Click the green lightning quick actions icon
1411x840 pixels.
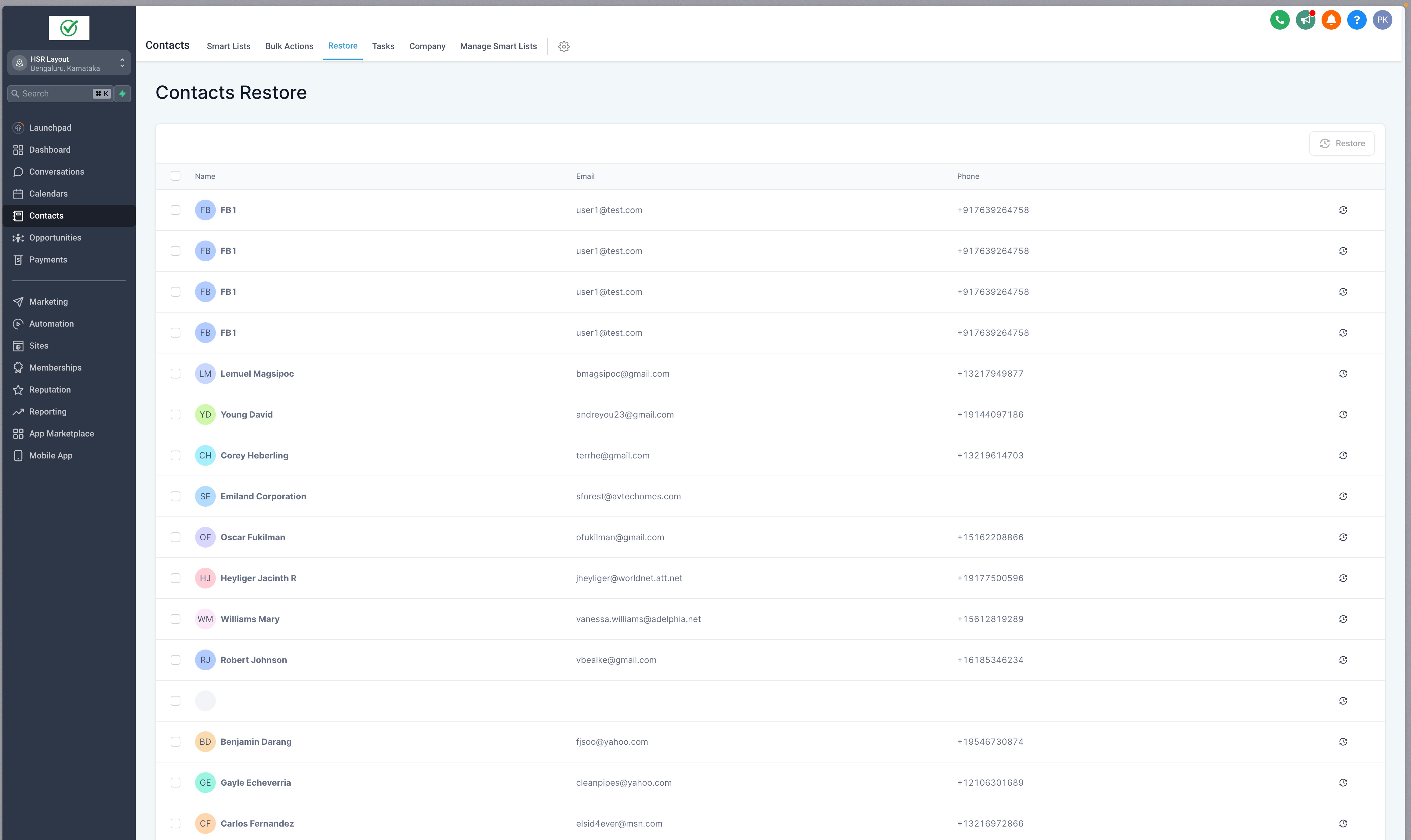click(x=122, y=94)
